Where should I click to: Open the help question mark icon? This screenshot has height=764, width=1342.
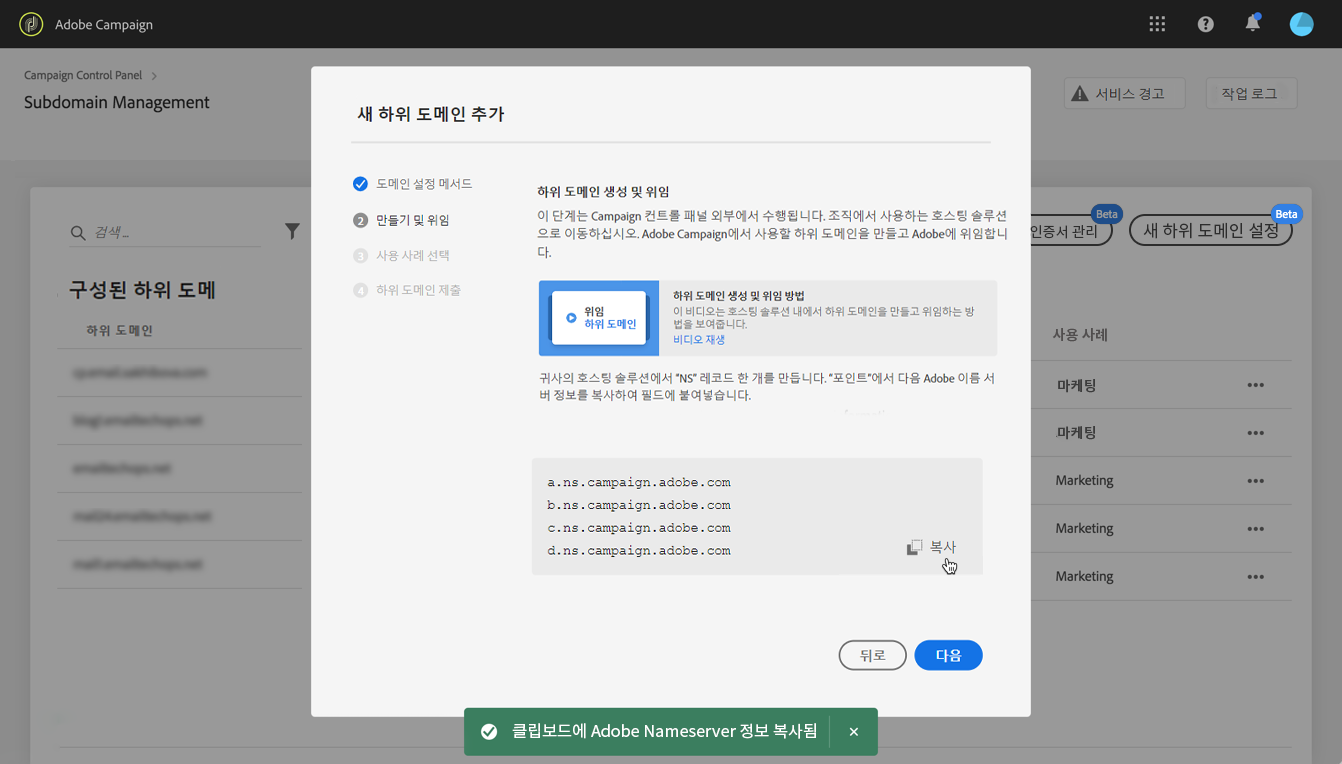click(x=1205, y=24)
